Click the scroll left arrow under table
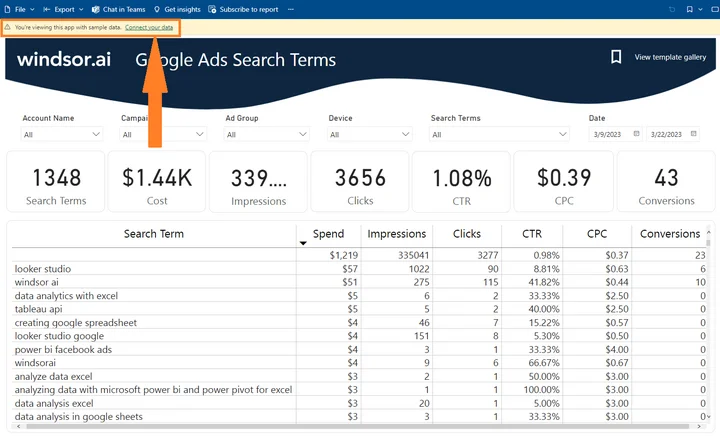This screenshot has width=720, height=437. point(18,426)
